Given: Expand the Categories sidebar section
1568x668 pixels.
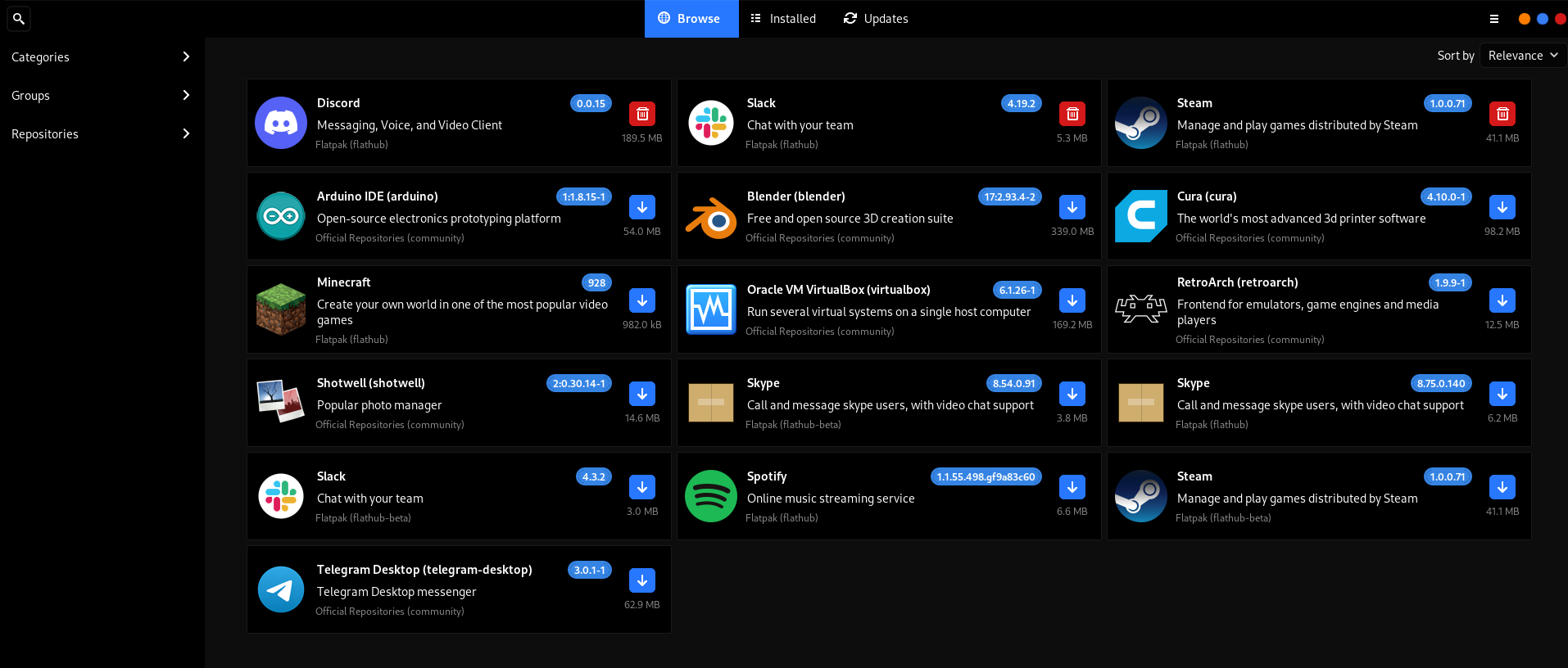Looking at the screenshot, I should [102, 56].
